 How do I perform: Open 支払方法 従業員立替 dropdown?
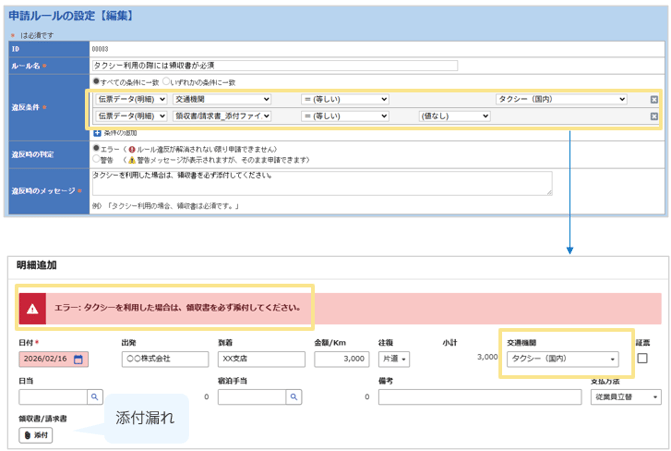coord(626,397)
